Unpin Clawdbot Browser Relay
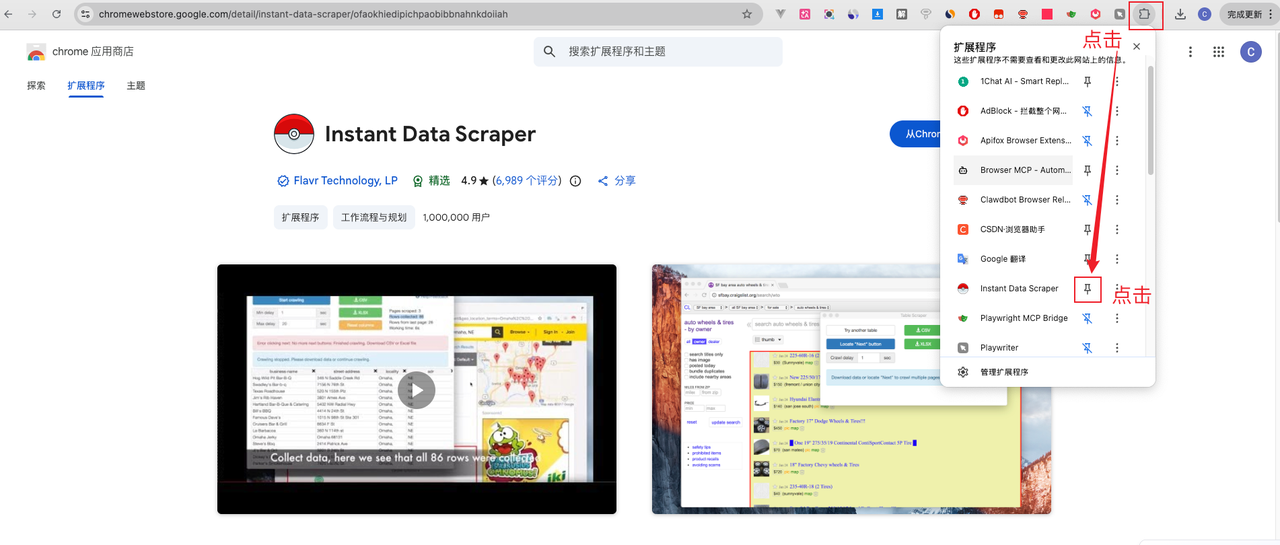 tap(1087, 200)
